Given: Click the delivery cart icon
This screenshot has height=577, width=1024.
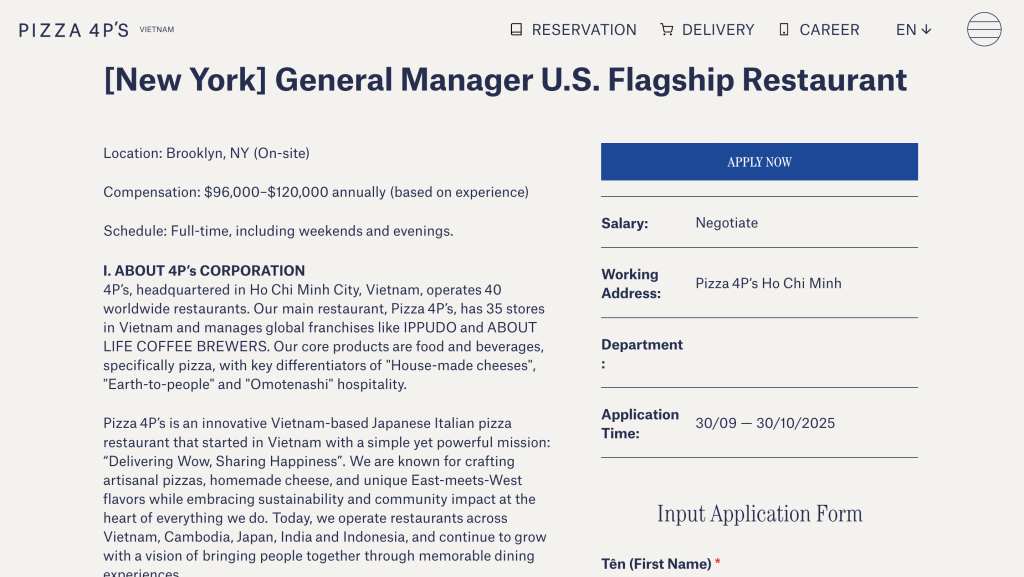Looking at the screenshot, I should (x=666, y=30).
